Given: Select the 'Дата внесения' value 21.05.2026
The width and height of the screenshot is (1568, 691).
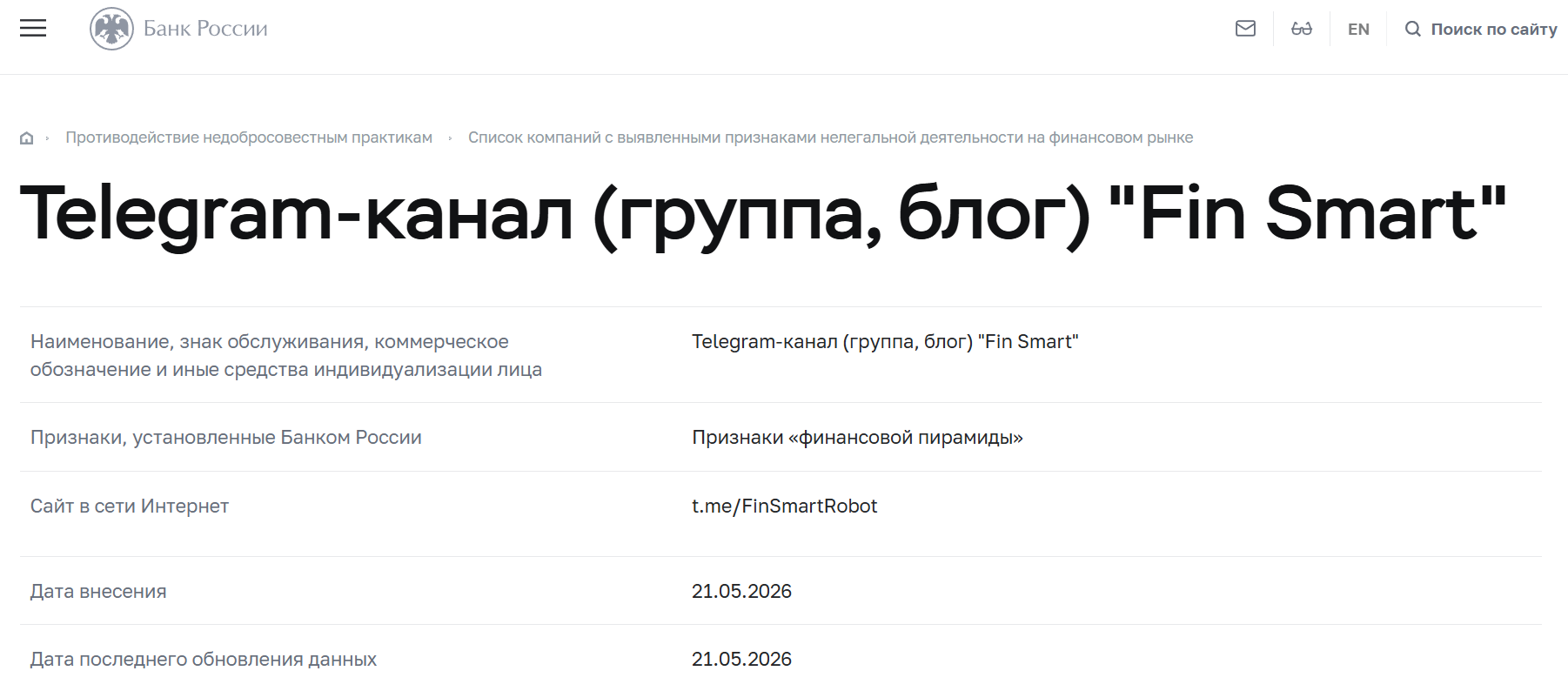Looking at the screenshot, I should pos(741,591).
